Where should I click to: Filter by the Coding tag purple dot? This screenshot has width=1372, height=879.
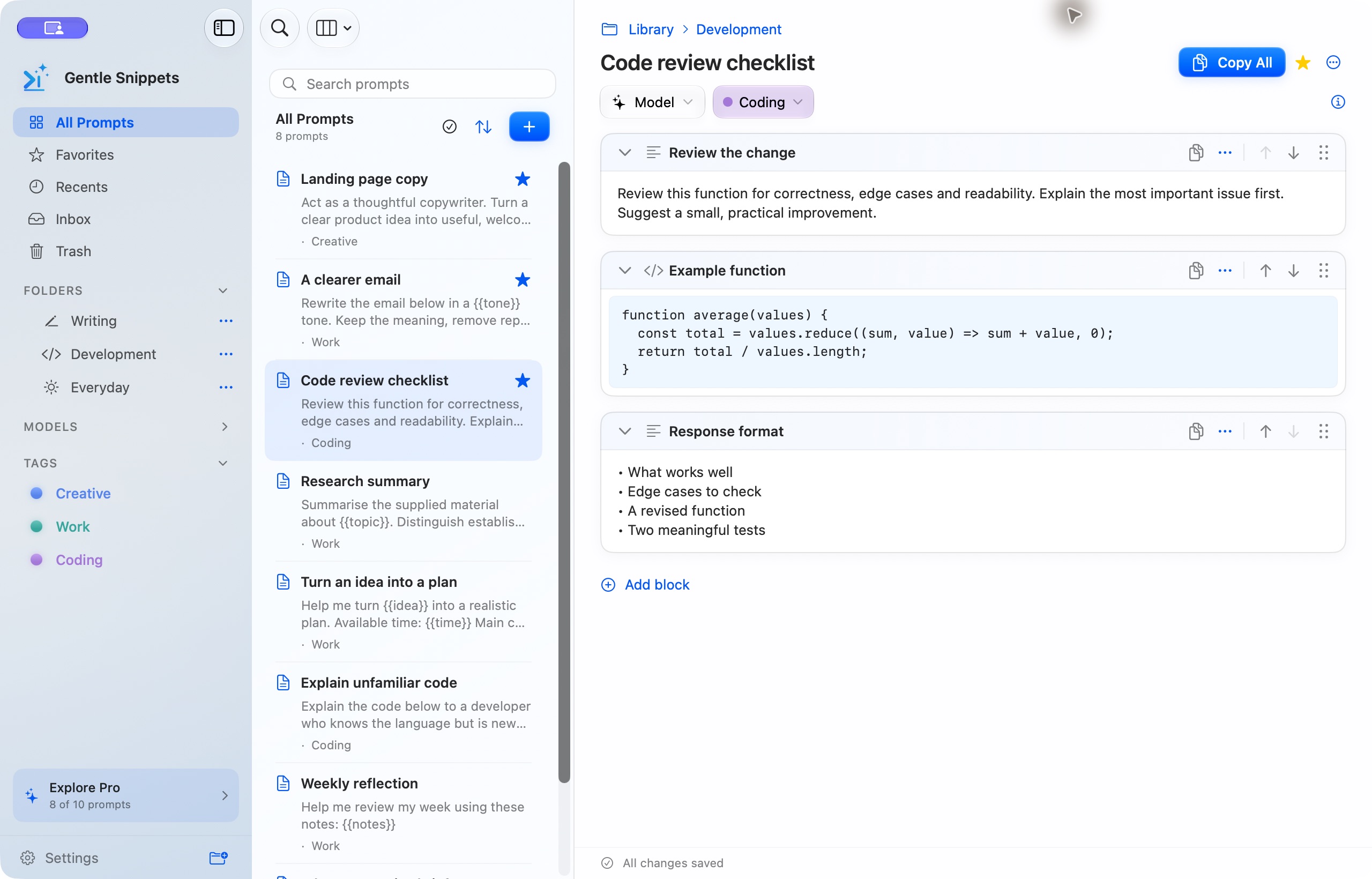point(36,560)
